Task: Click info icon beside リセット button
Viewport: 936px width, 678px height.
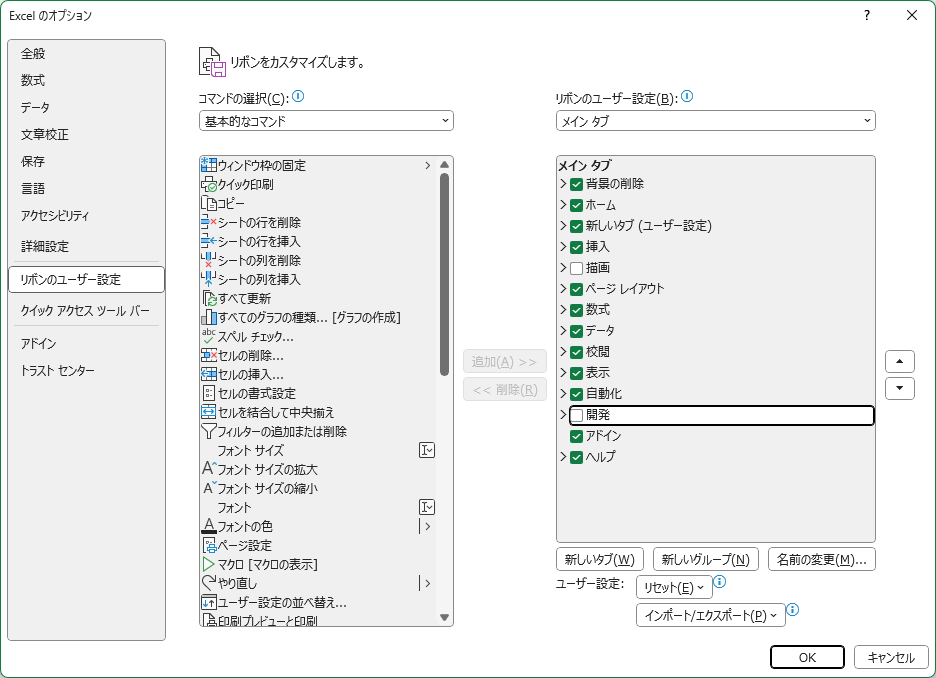Action: (x=720, y=581)
